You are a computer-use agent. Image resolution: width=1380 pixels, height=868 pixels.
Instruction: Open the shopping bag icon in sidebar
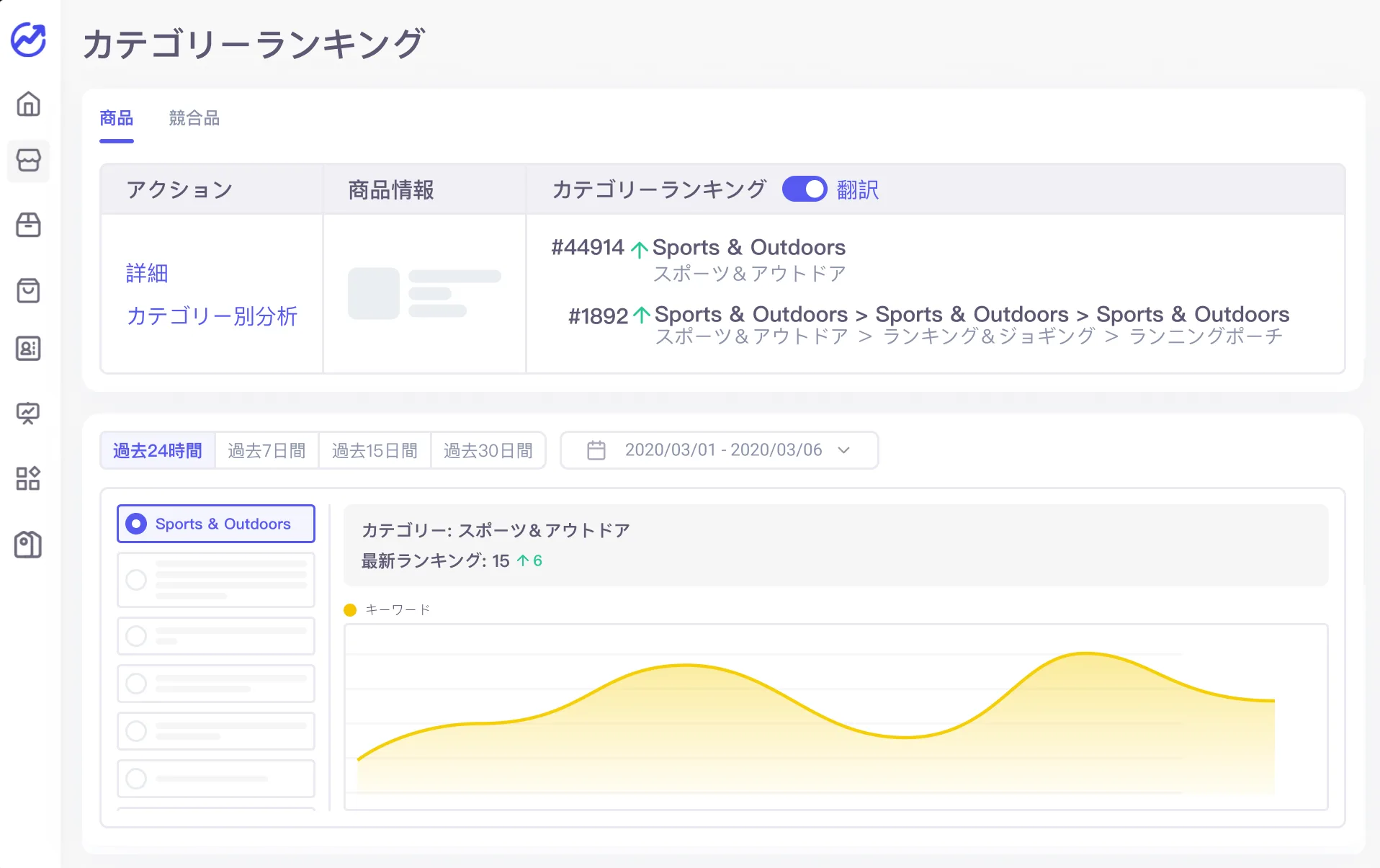click(29, 290)
